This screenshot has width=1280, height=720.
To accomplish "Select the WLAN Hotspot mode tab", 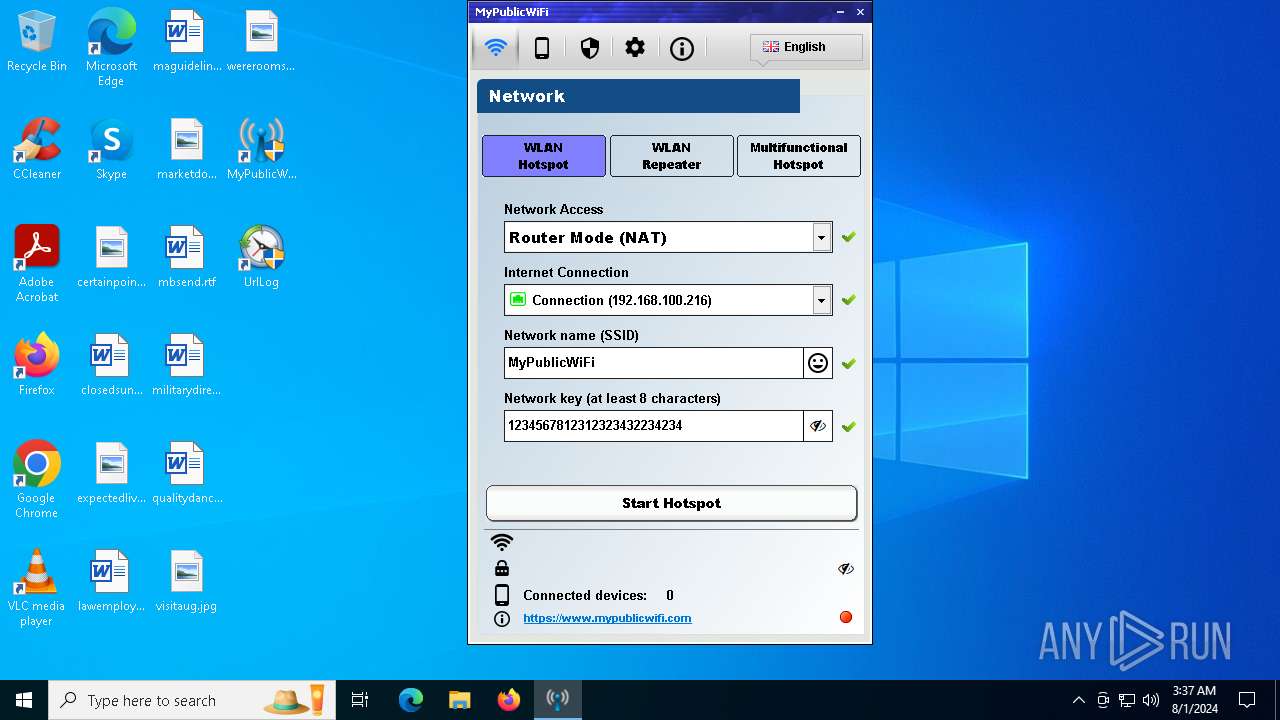I will (x=543, y=156).
